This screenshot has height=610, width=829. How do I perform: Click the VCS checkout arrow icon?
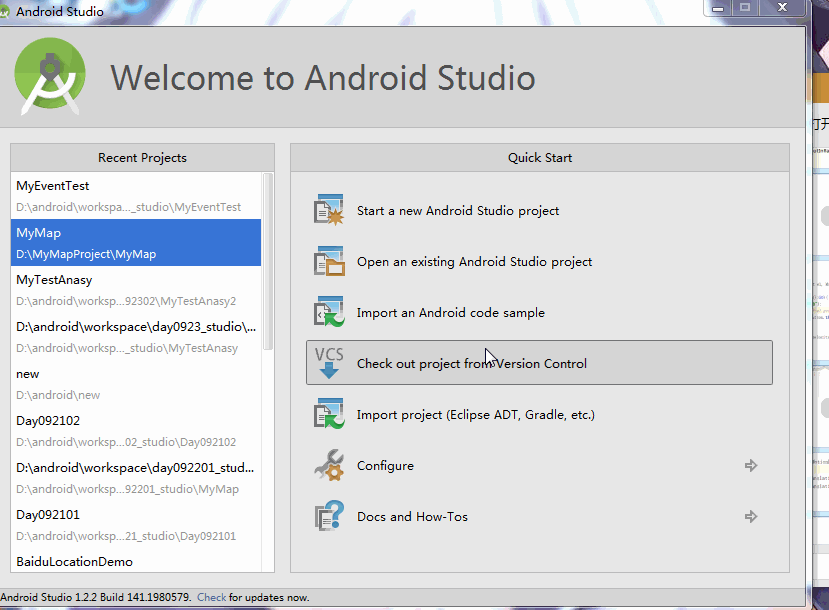tap(329, 363)
